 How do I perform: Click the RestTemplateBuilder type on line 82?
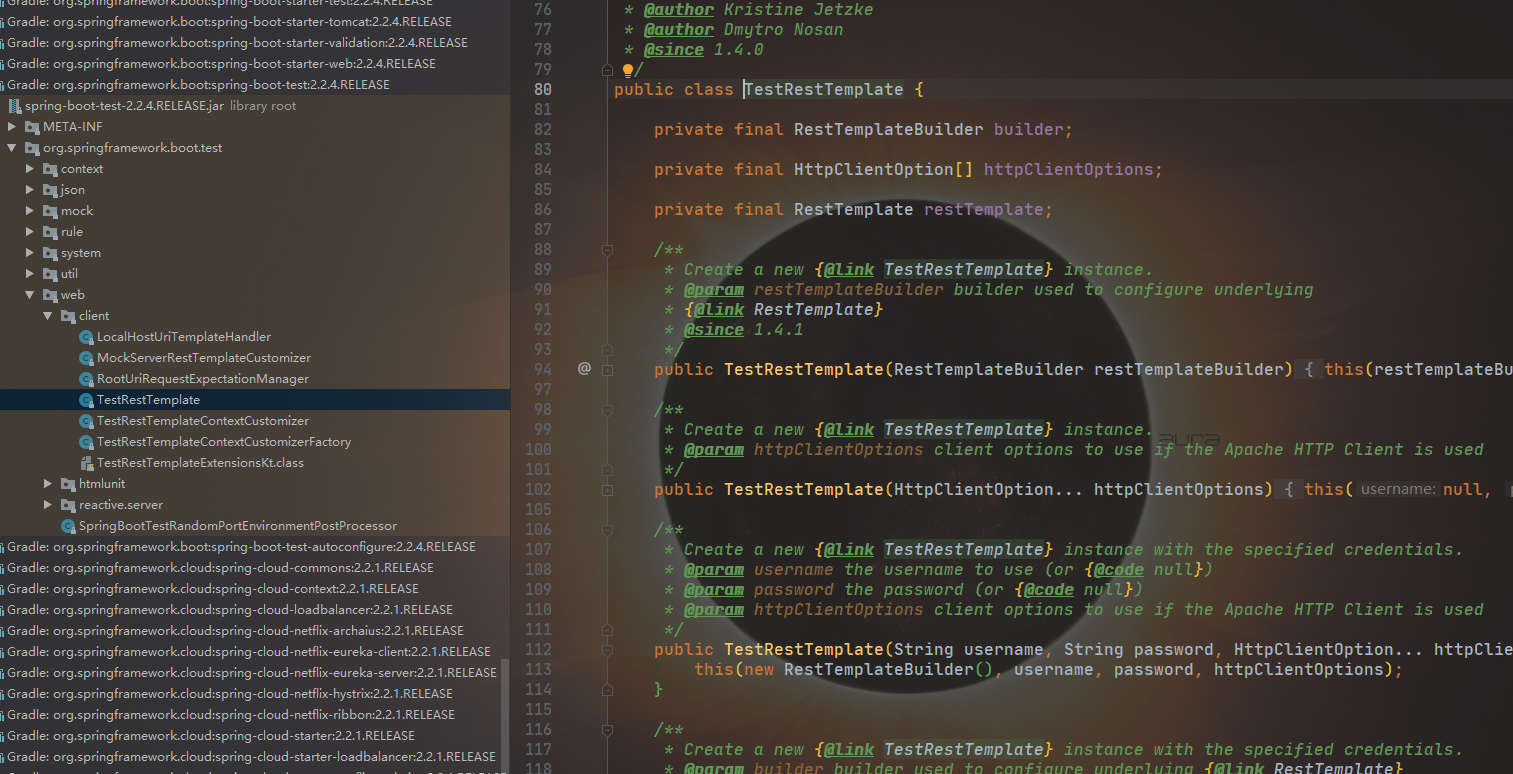click(889, 130)
